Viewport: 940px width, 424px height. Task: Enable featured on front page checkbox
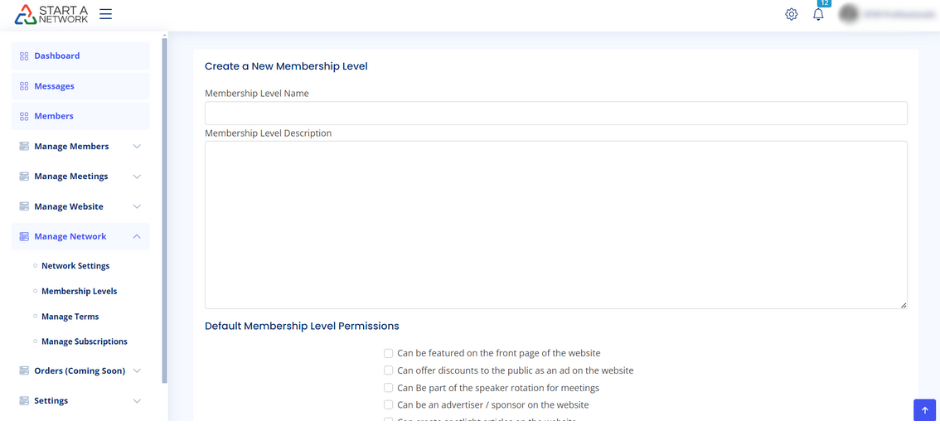tap(389, 353)
